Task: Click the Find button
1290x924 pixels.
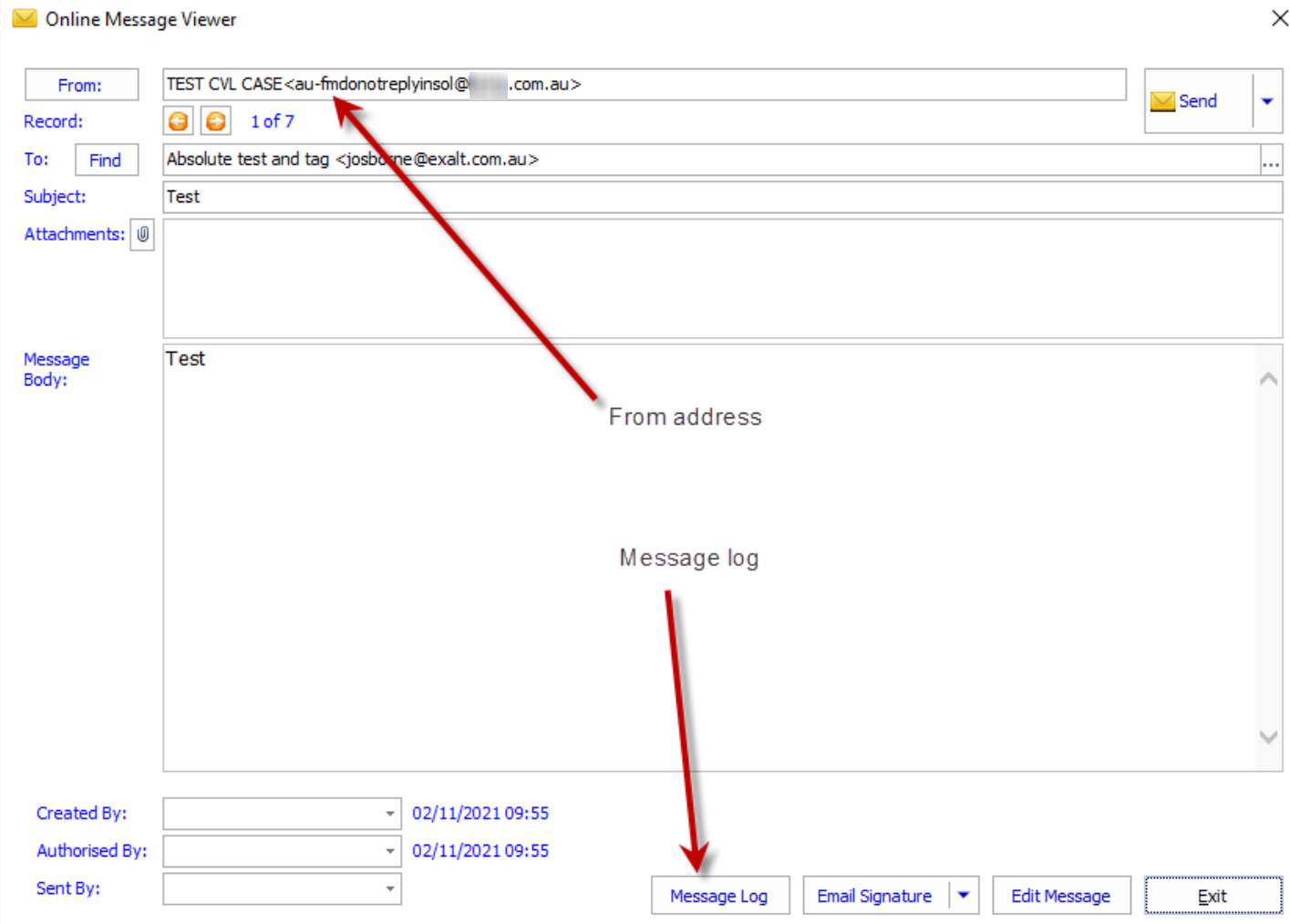Action: (x=106, y=160)
